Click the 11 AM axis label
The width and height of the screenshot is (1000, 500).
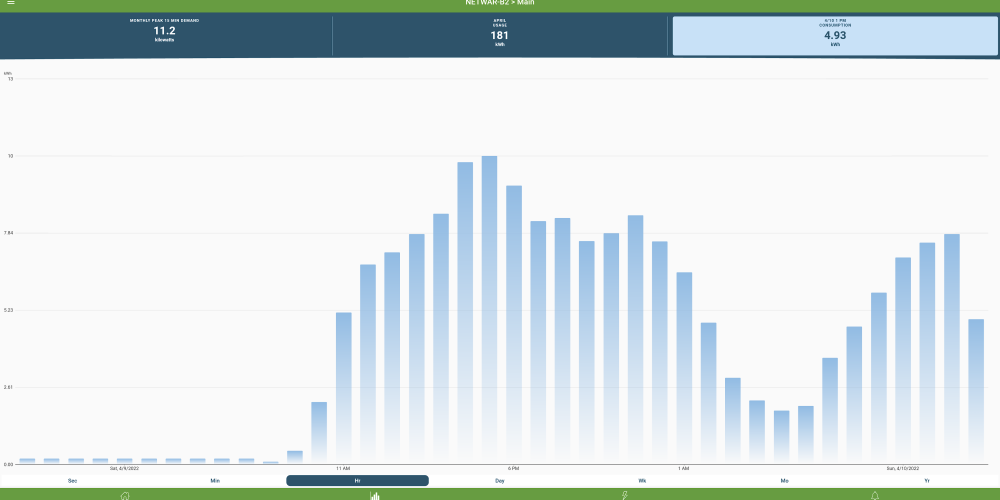(343, 468)
